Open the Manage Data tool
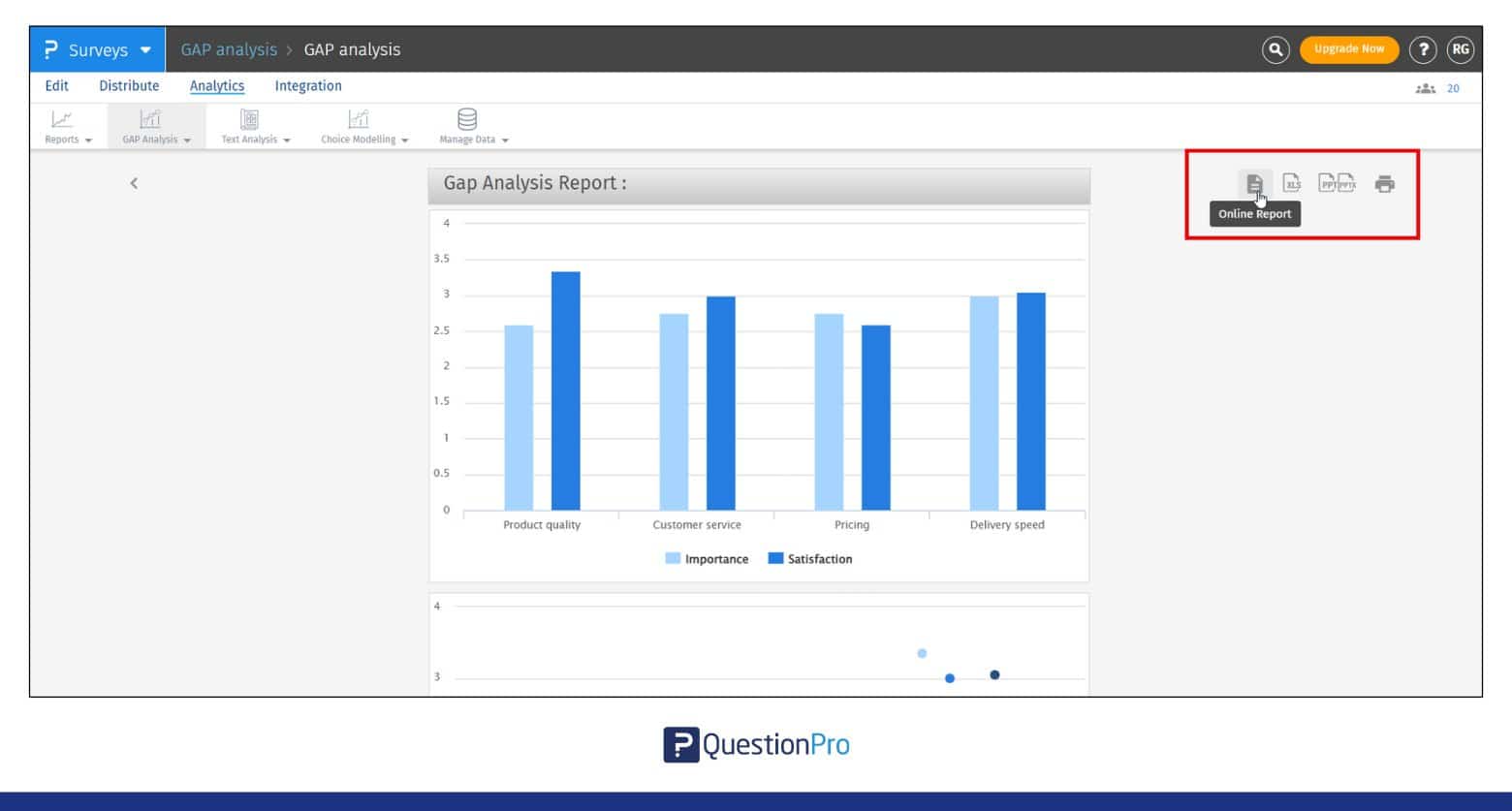 468,126
